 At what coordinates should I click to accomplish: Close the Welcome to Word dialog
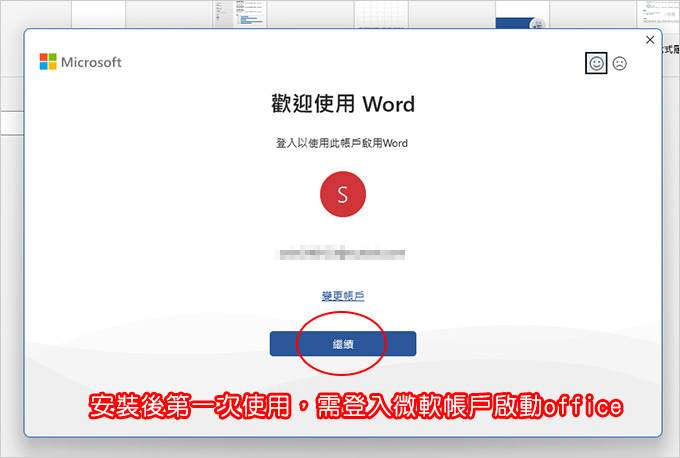click(x=650, y=40)
